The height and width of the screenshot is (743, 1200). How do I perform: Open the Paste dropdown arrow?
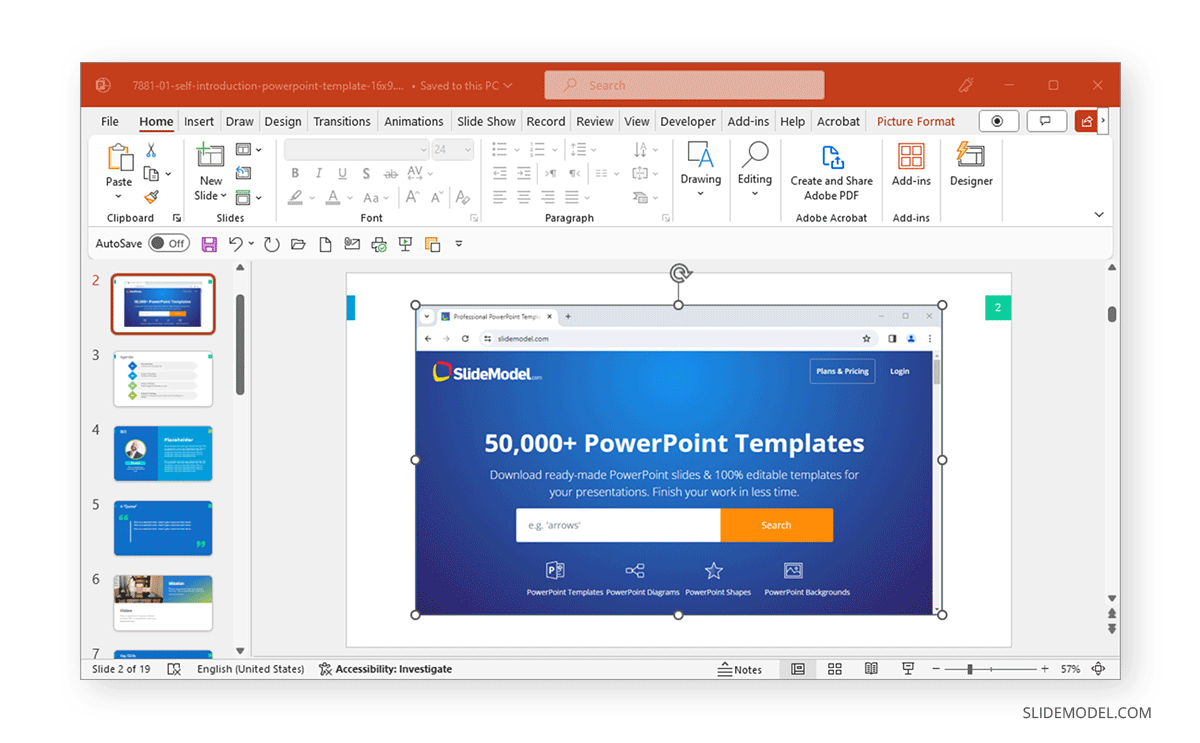(119, 197)
